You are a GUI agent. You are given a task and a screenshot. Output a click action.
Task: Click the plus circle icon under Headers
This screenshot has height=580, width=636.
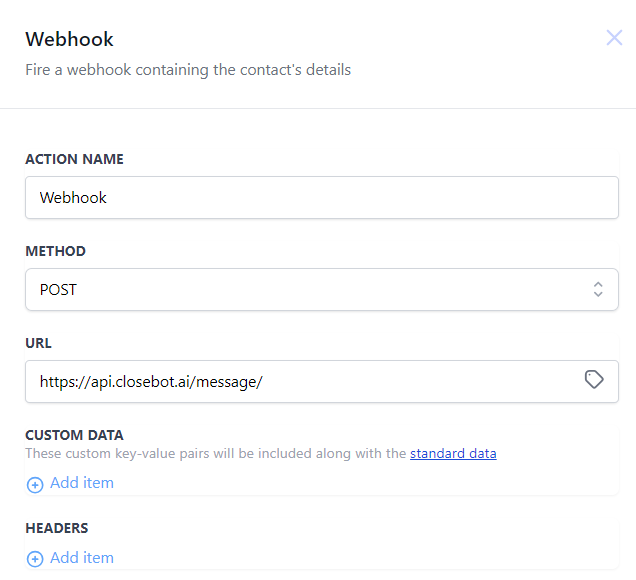[35, 559]
